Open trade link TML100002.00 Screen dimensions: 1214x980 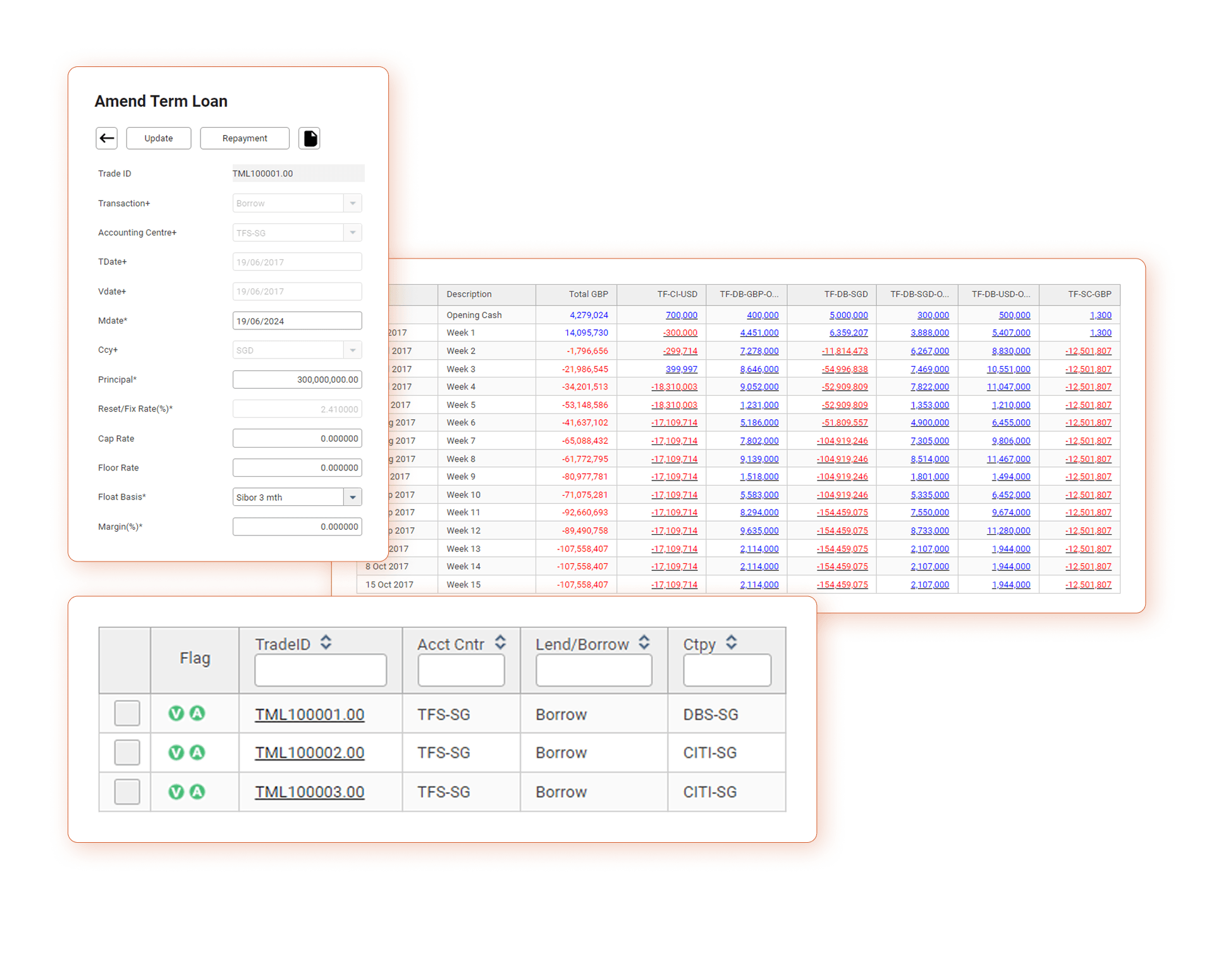309,753
